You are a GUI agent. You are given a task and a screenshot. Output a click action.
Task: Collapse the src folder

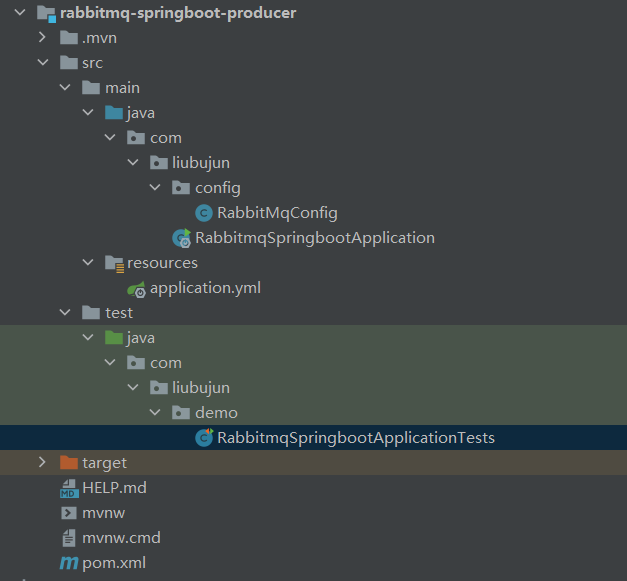click(43, 63)
